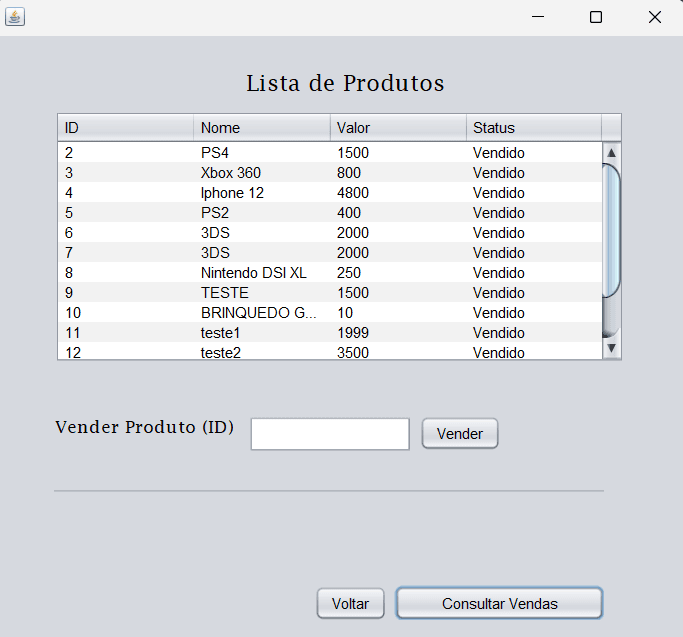Focus the Vender Produto ID text field
The width and height of the screenshot is (683, 637).
click(x=330, y=434)
